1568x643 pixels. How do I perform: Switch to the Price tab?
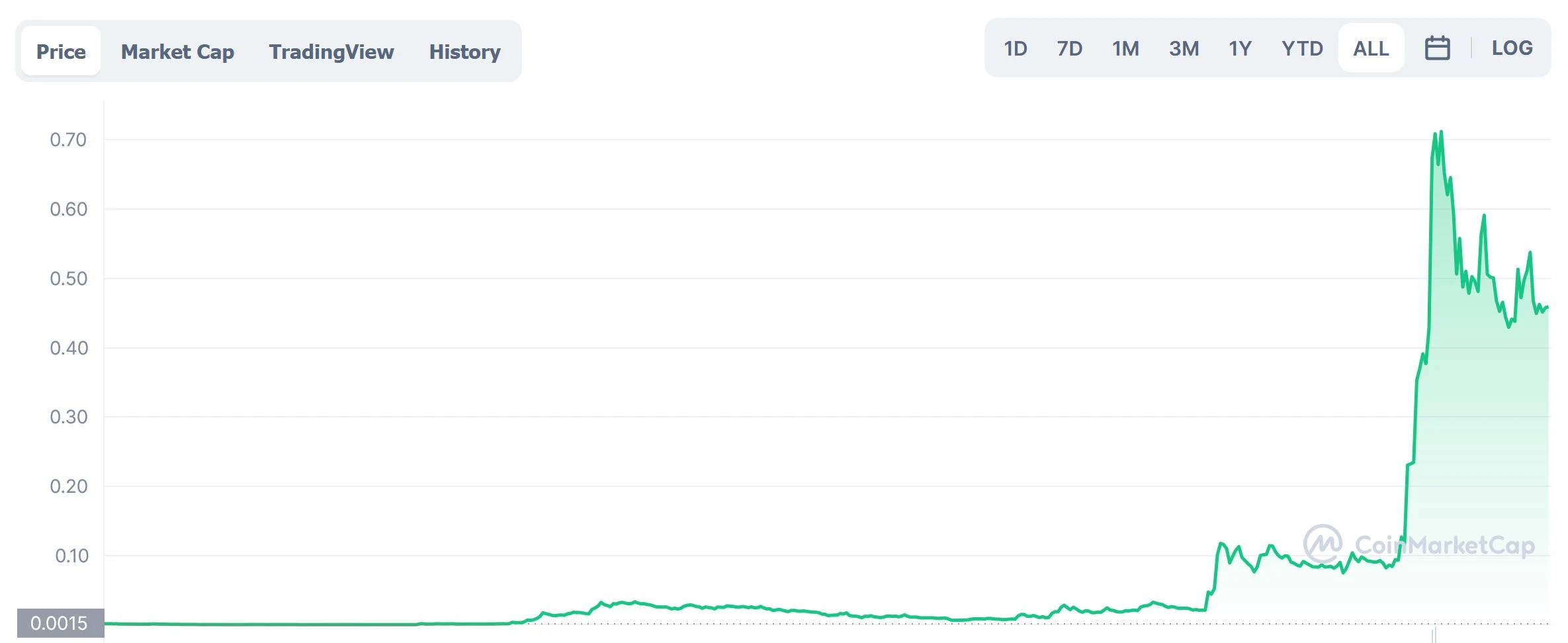coord(61,52)
